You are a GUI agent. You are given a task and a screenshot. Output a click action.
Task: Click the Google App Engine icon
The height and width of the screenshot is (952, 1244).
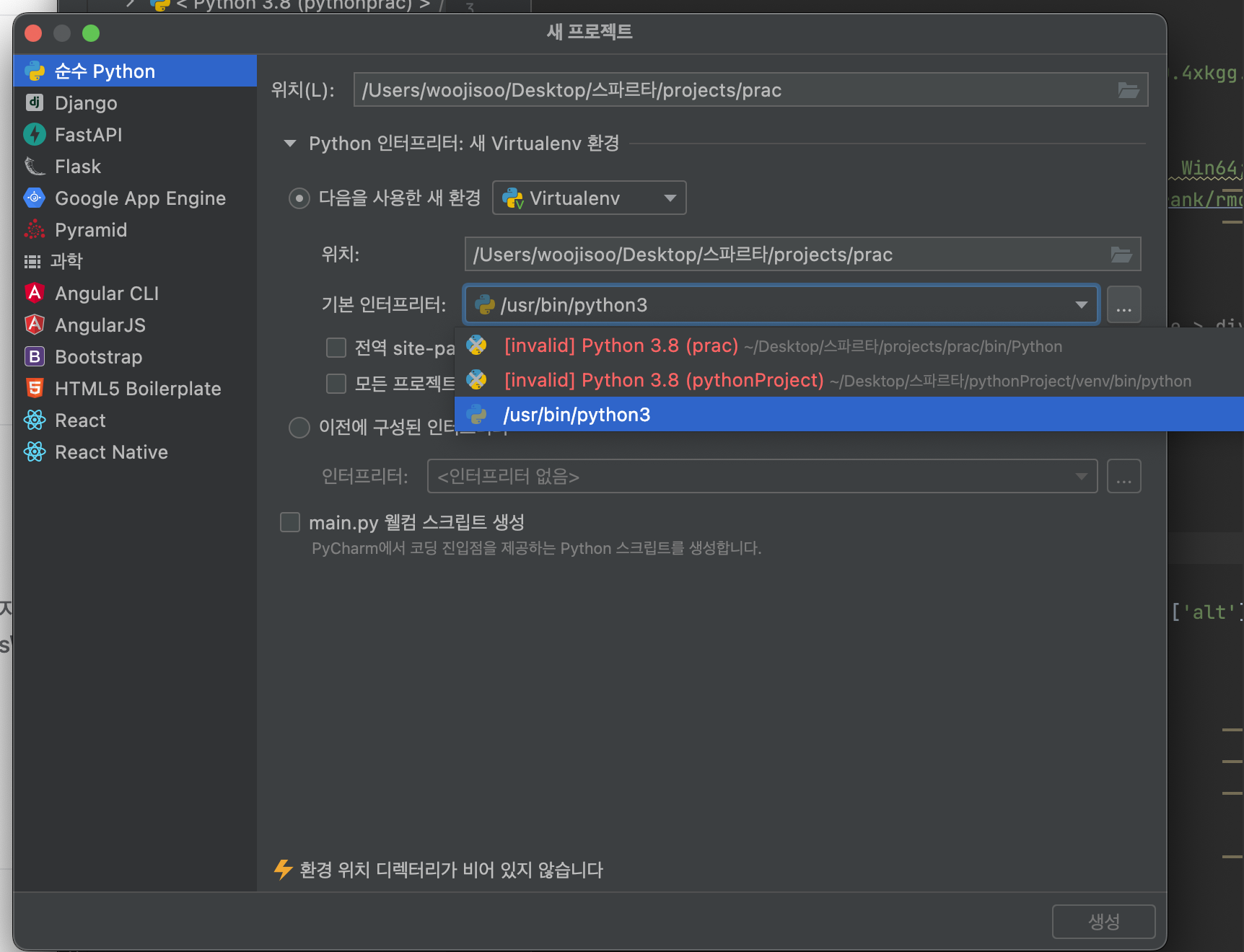coord(35,198)
